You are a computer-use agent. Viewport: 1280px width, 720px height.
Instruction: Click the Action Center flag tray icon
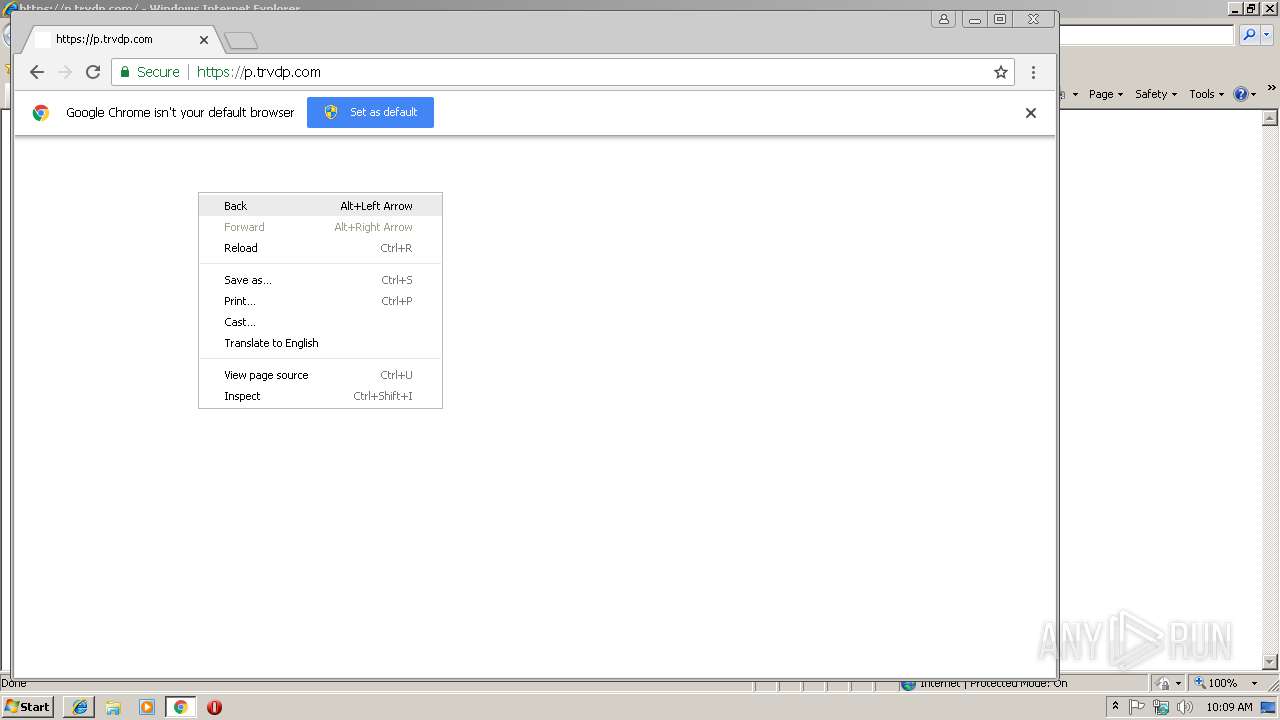click(x=1137, y=707)
